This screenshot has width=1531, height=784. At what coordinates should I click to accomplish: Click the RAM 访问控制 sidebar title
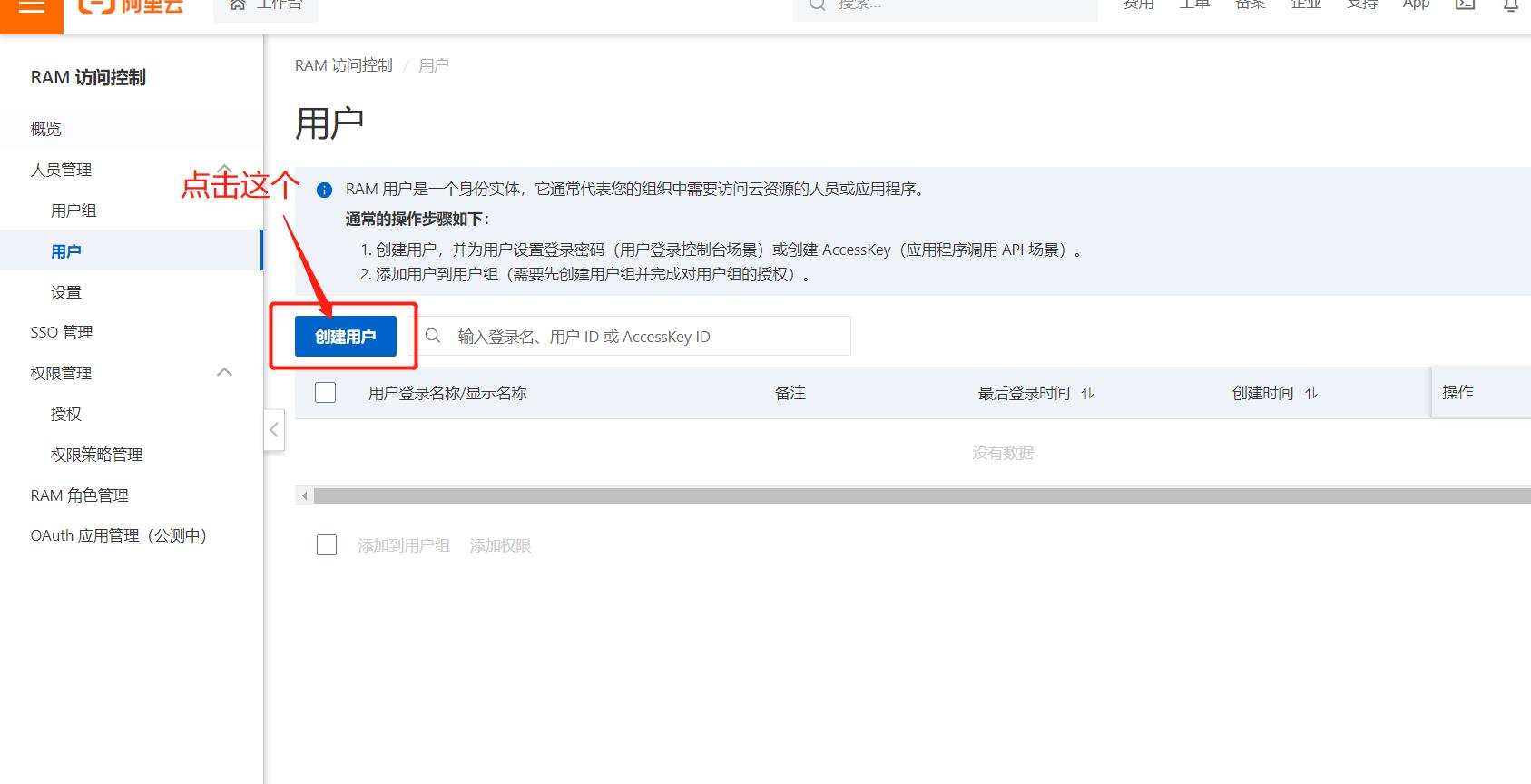click(88, 77)
